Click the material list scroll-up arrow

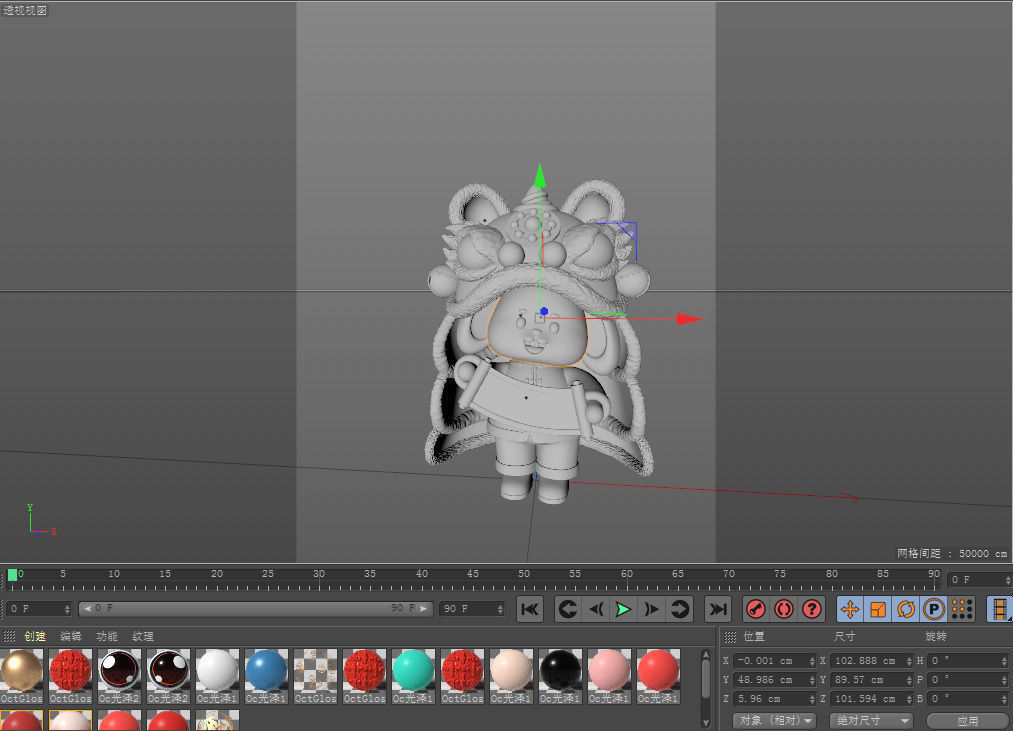(706, 655)
